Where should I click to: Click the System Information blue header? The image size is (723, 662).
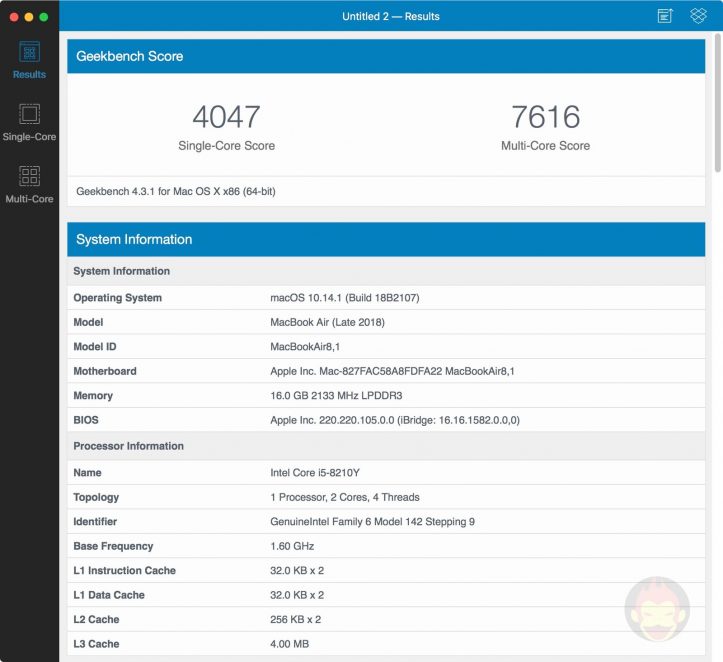(386, 240)
